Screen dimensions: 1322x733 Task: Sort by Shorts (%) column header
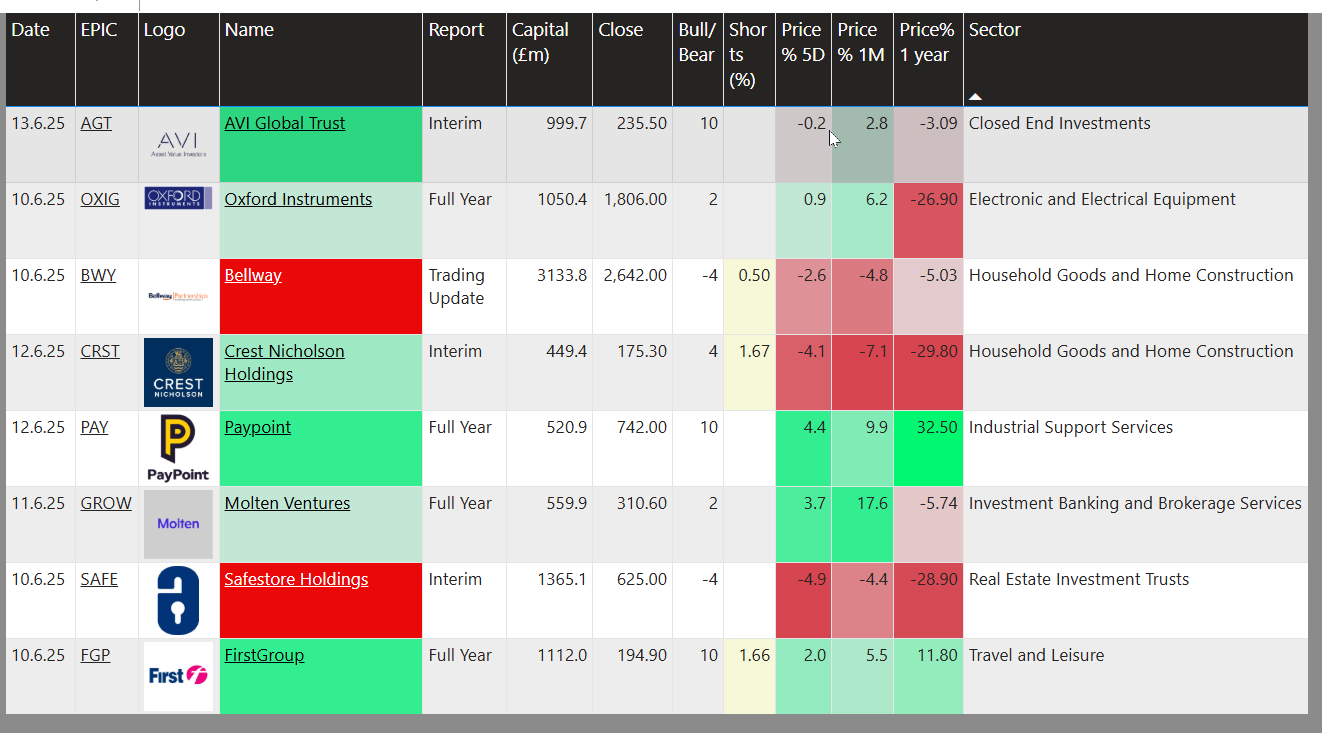point(749,59)
